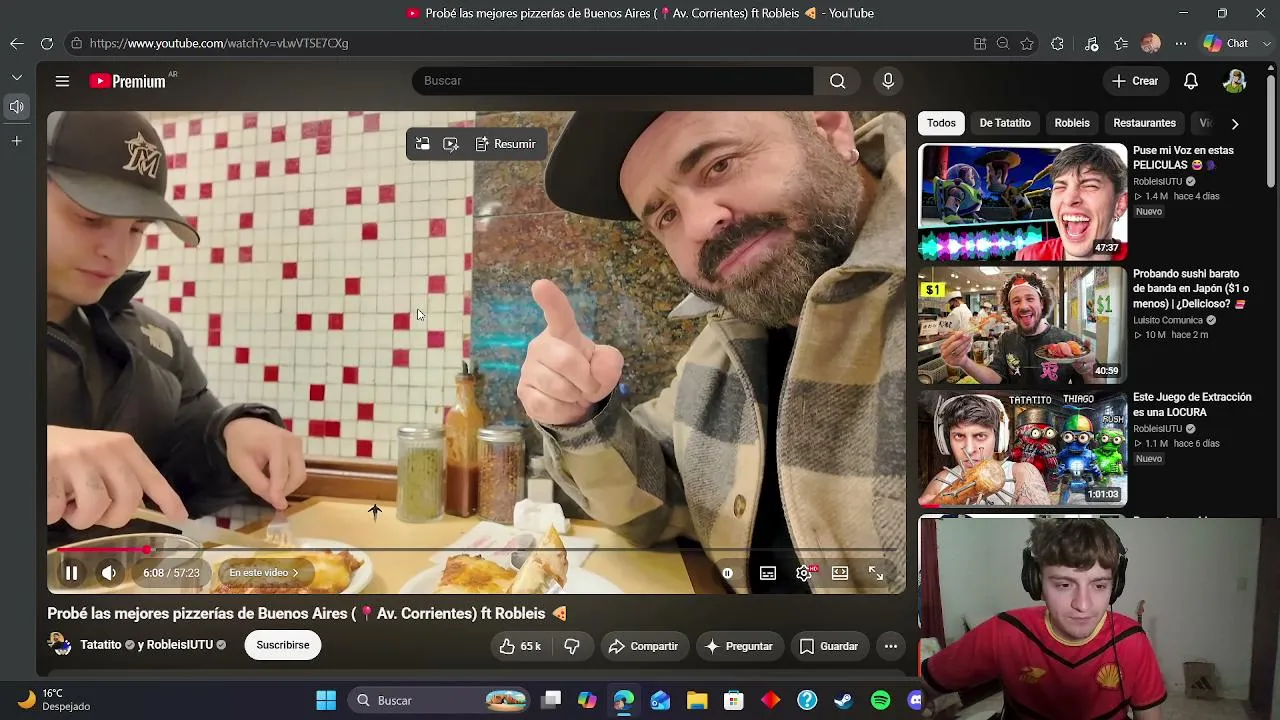Open the Windows Start menu
The width and height of the screenshot is (1280, 720).
[326, 701]
